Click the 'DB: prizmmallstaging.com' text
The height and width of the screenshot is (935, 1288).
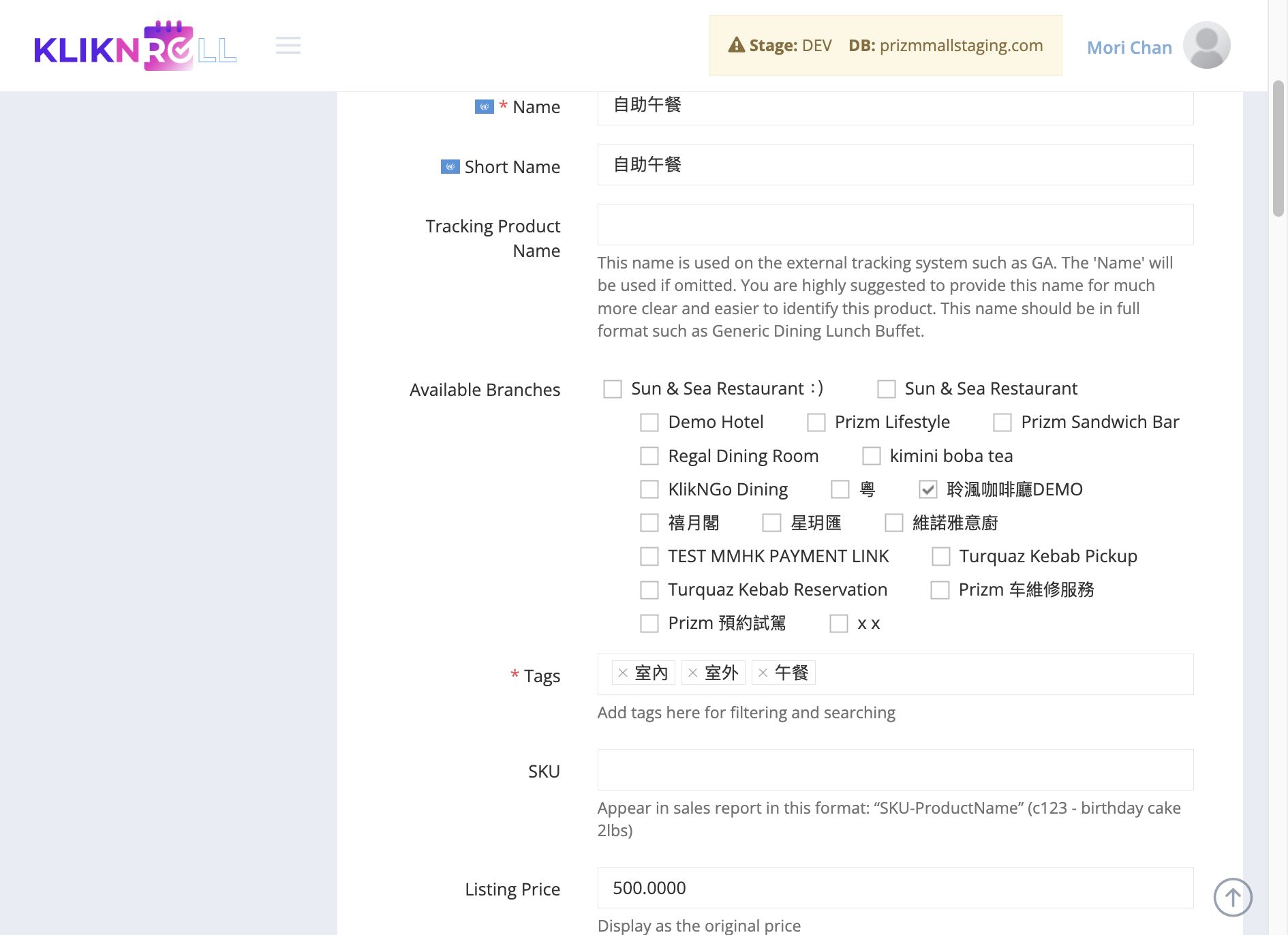click(x=946, y=46)
